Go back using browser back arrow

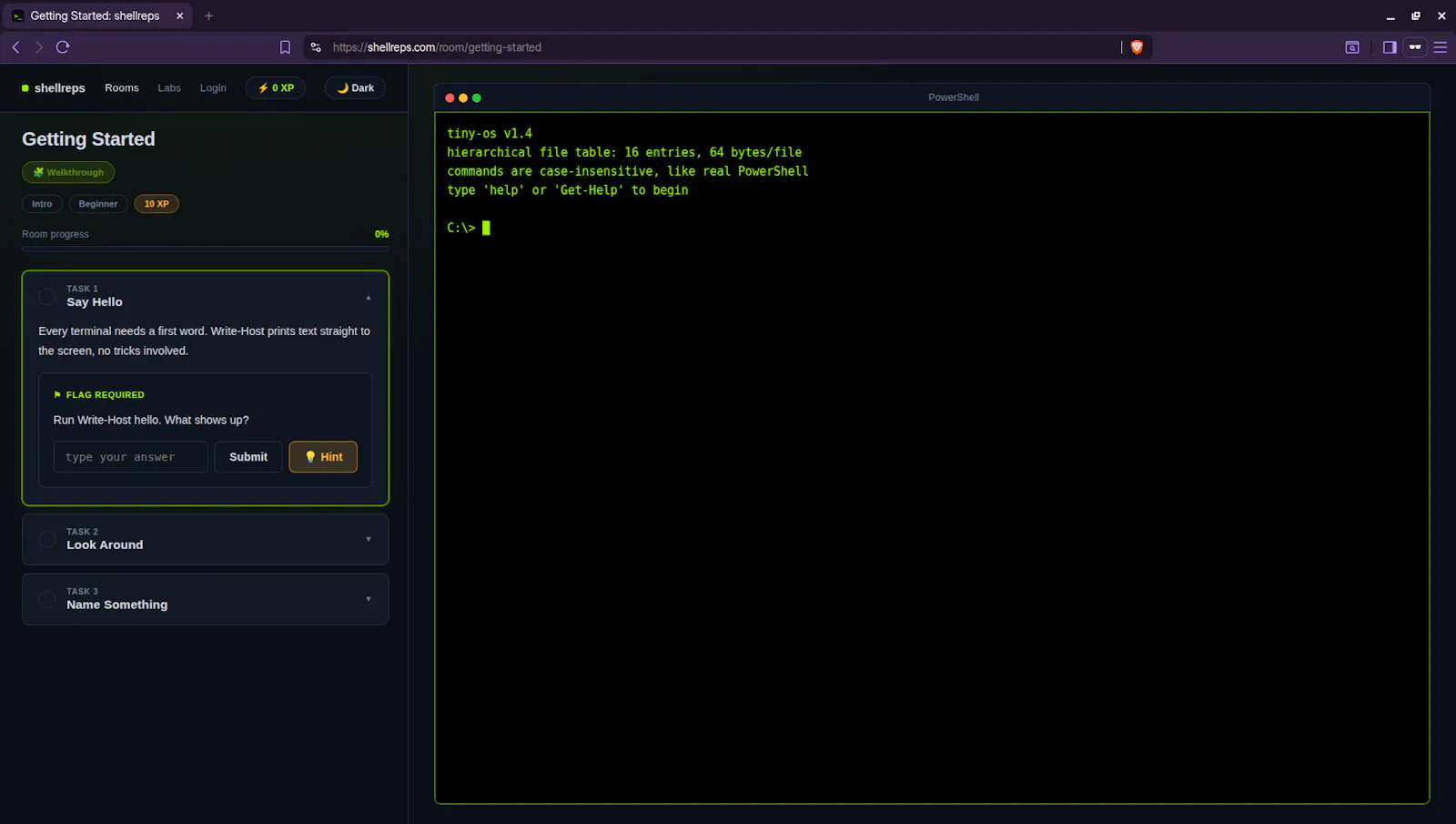coord(15,47)
